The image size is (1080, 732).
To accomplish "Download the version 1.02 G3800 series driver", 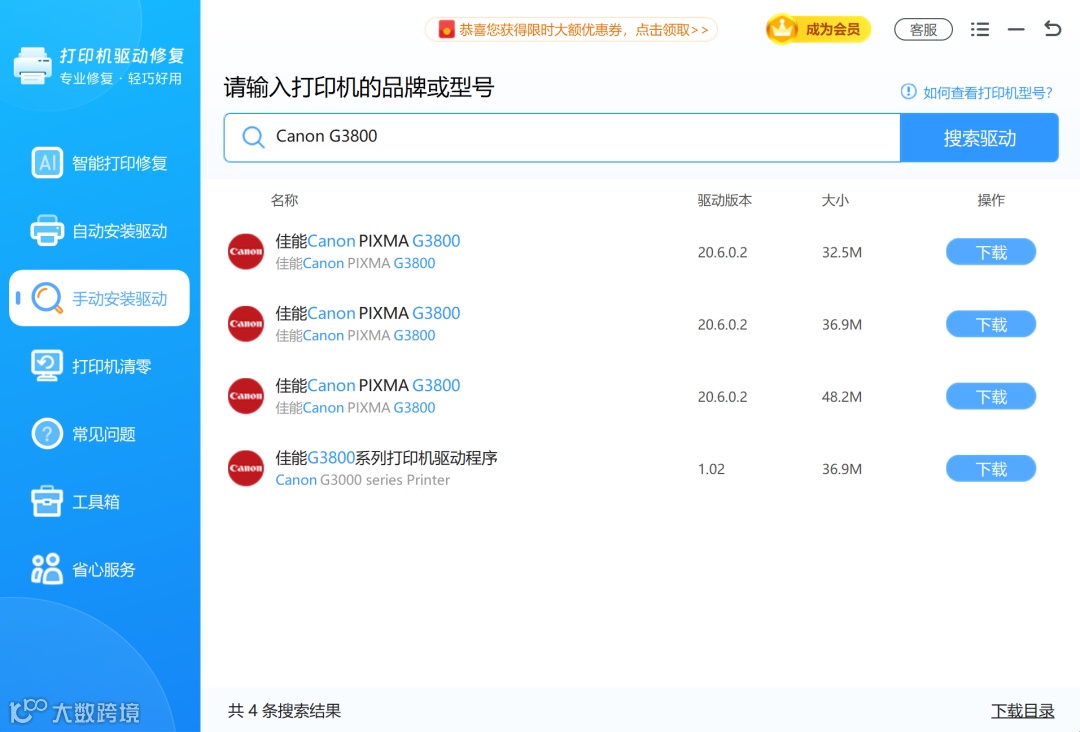I will coord(990,469).
